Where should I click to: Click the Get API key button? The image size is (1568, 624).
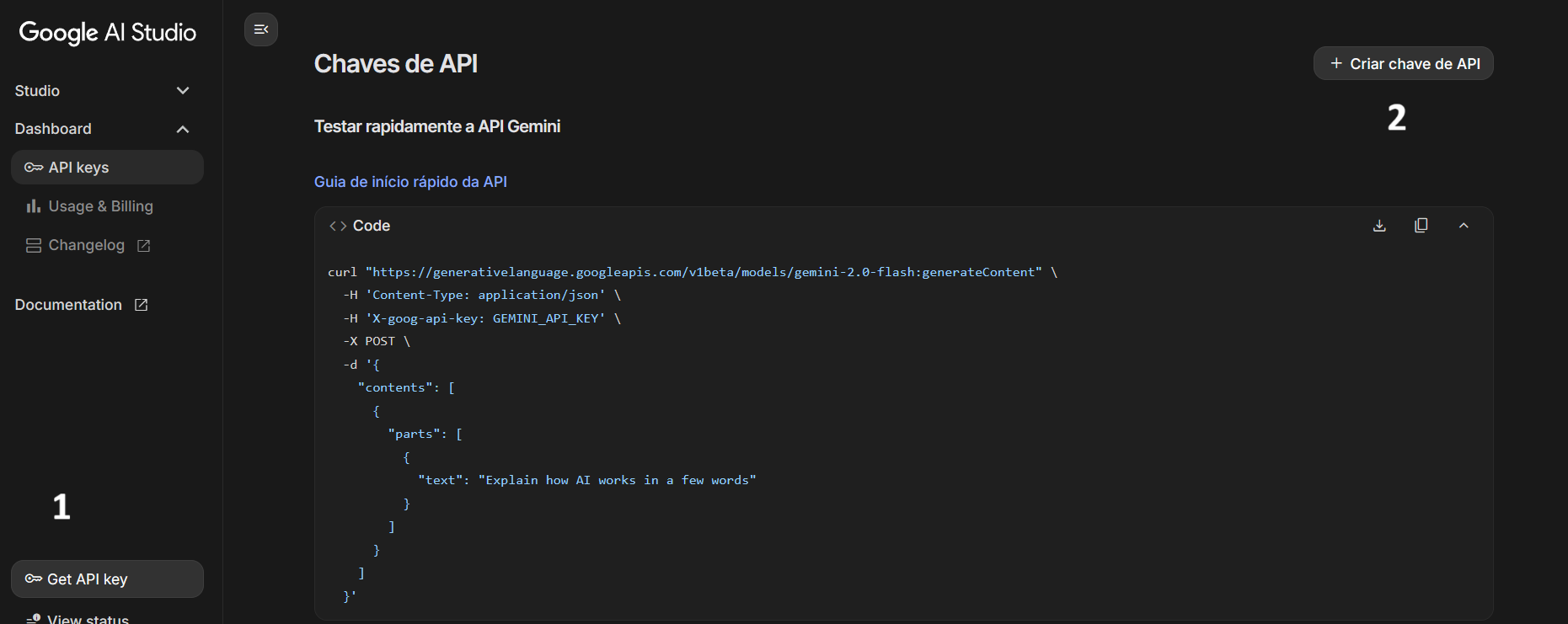[107, 579]
